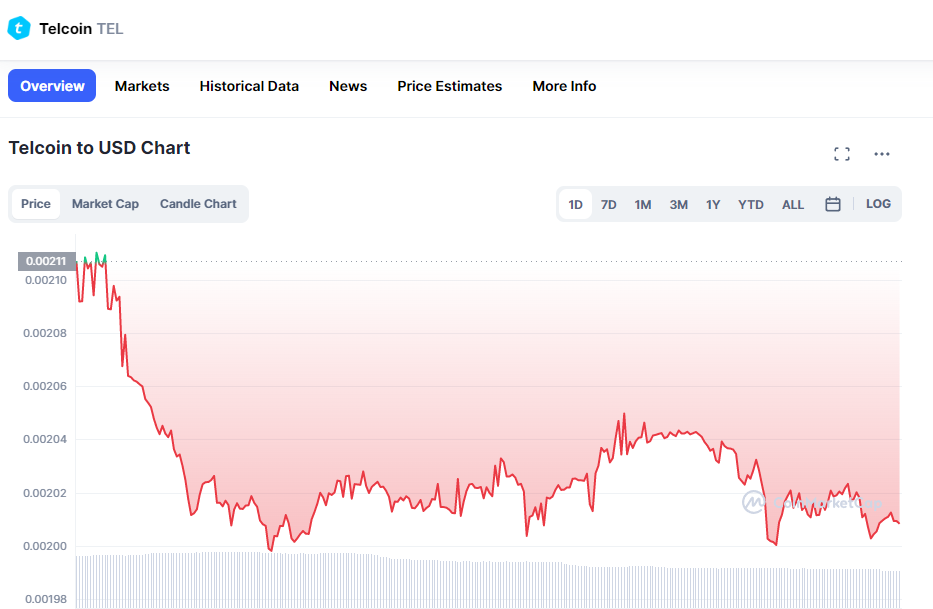
Task: Open the fullscreen chart icon
Action: click(x=841, y=154)
